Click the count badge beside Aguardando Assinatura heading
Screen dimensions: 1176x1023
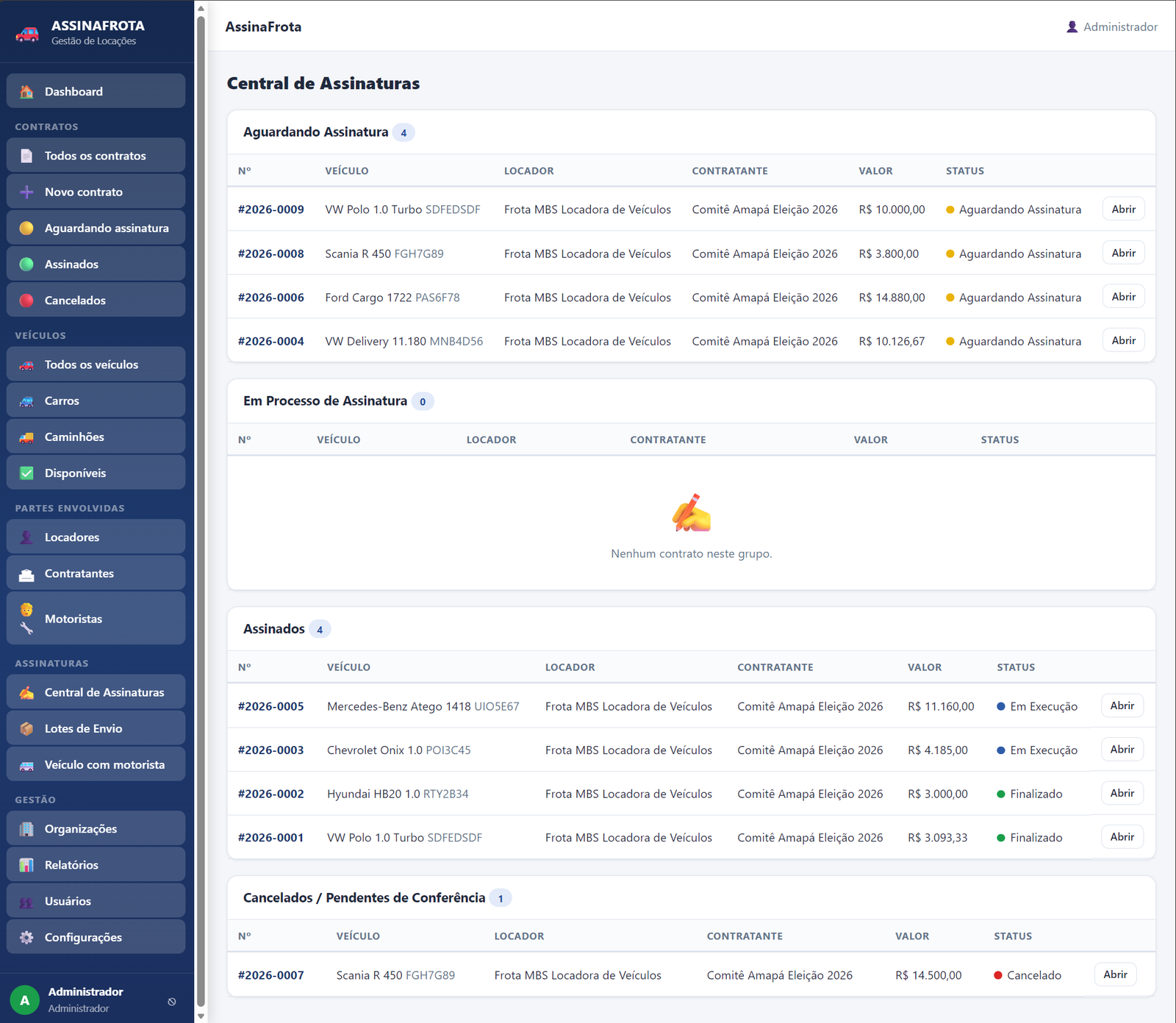coord(404,133)
